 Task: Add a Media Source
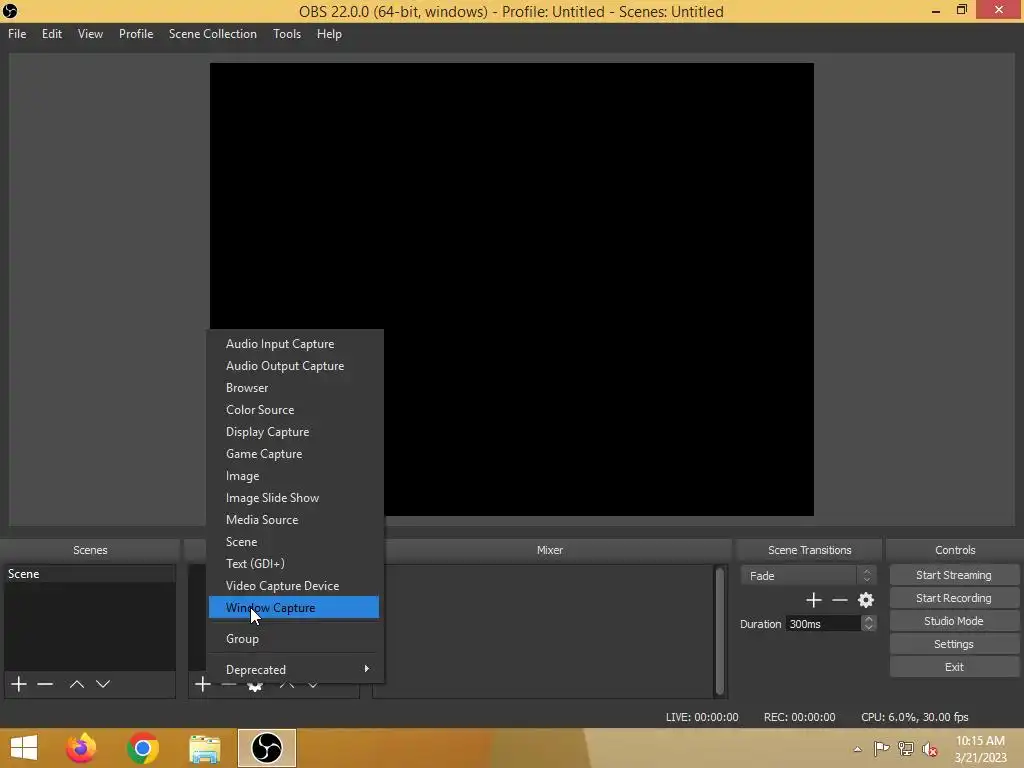(x=293, y=519)
